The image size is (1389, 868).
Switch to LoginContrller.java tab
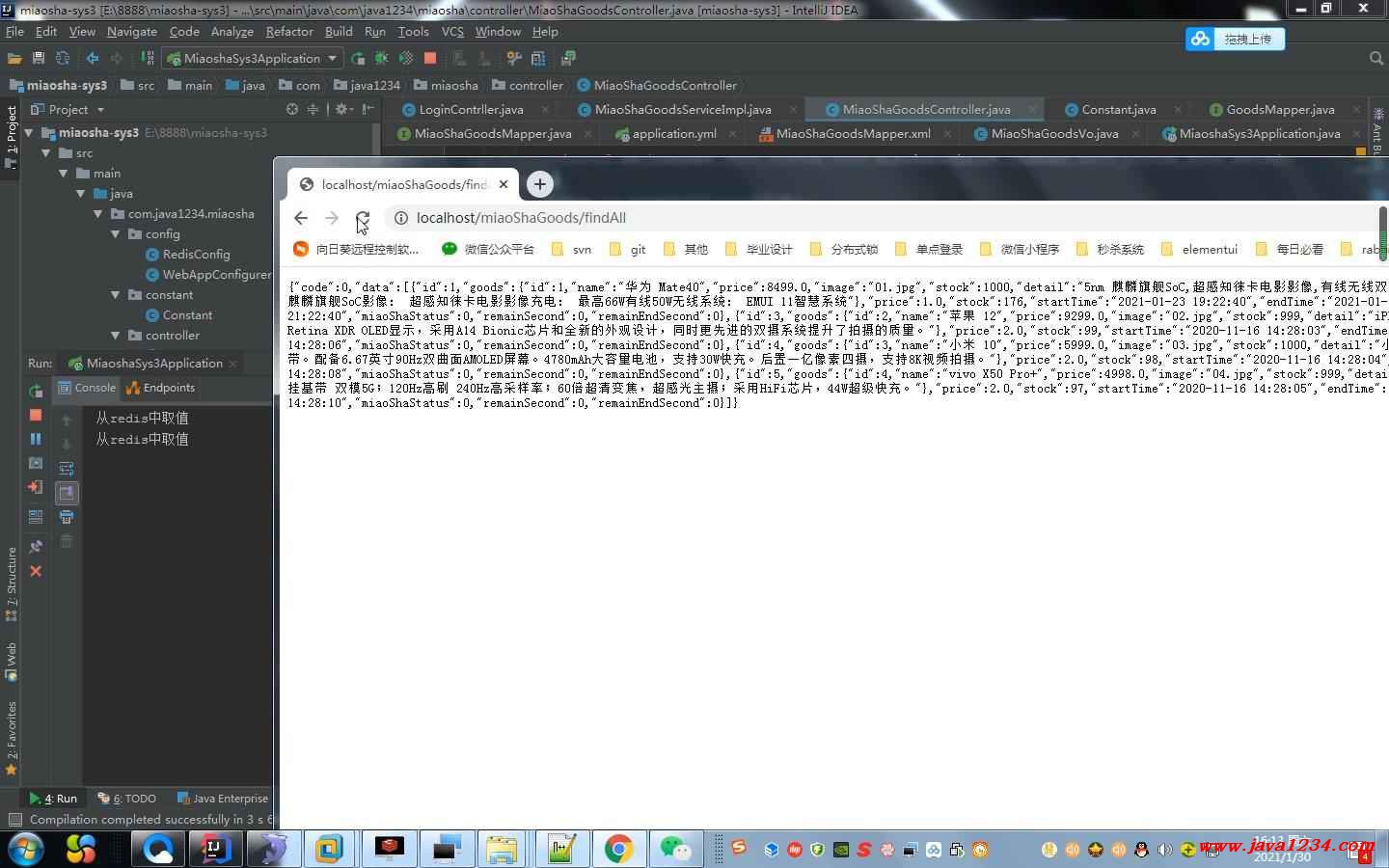(x=472, y=109)
